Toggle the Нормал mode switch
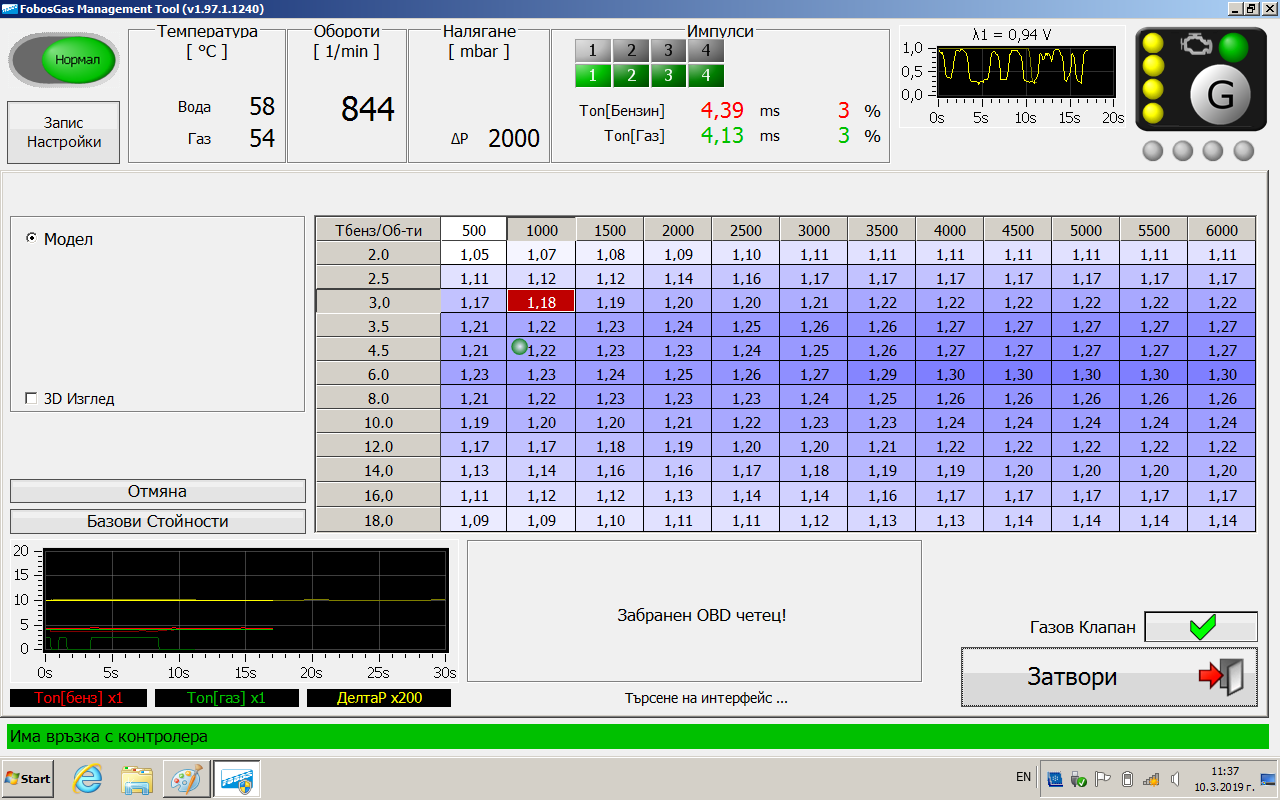Image resolution: width=1280 pixels, height=800 pixels. point(64,59)
